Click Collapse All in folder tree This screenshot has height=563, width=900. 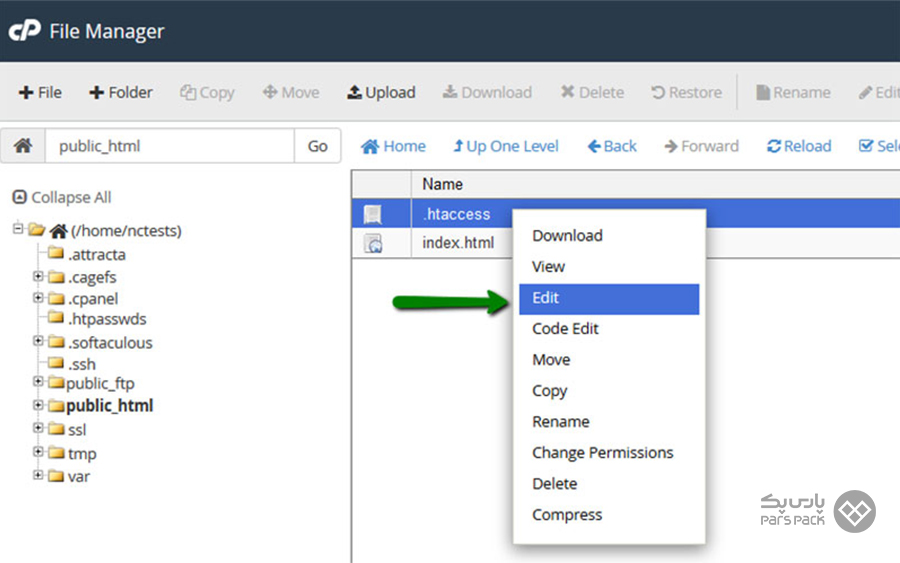[62, 197]
